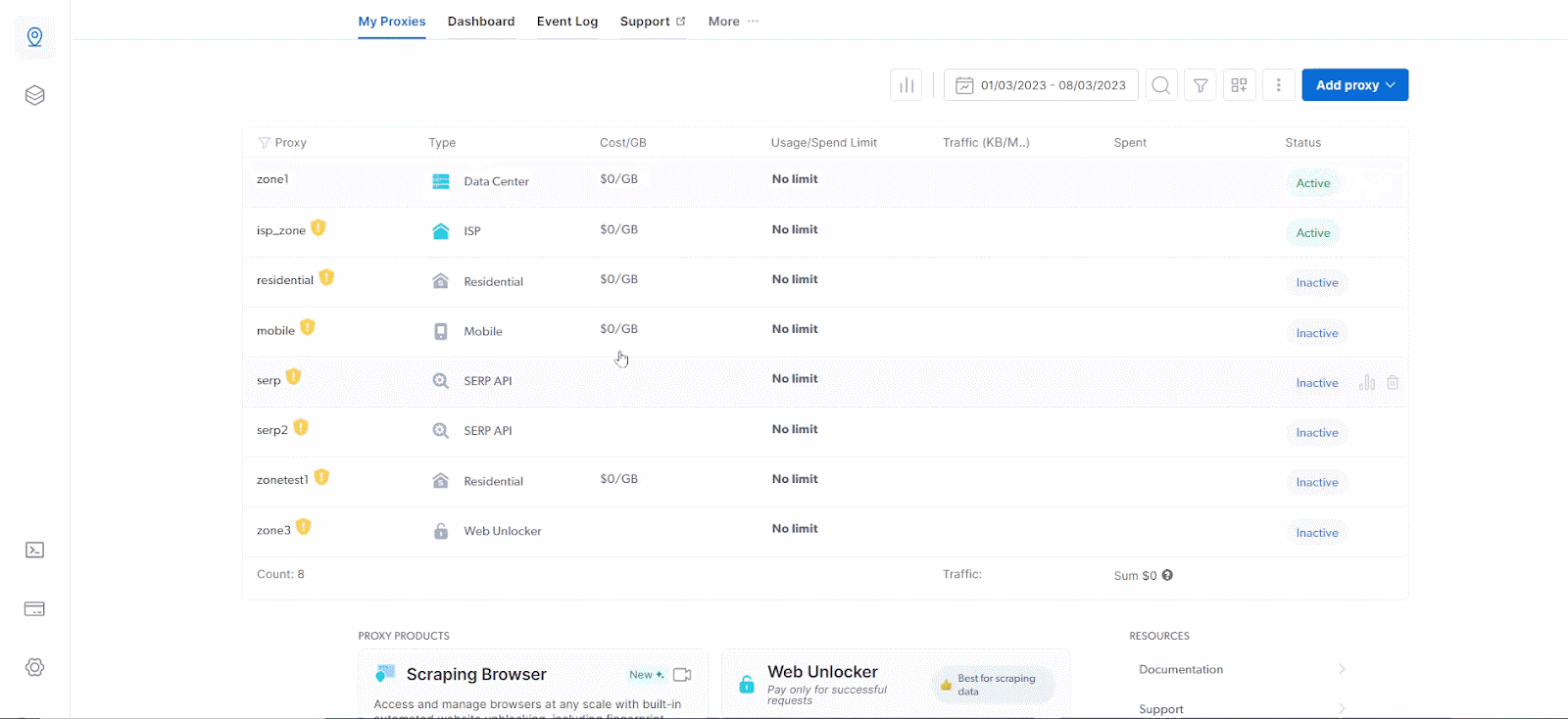
Task: Click the Count: 8 footer text
Action: (280, 574)
